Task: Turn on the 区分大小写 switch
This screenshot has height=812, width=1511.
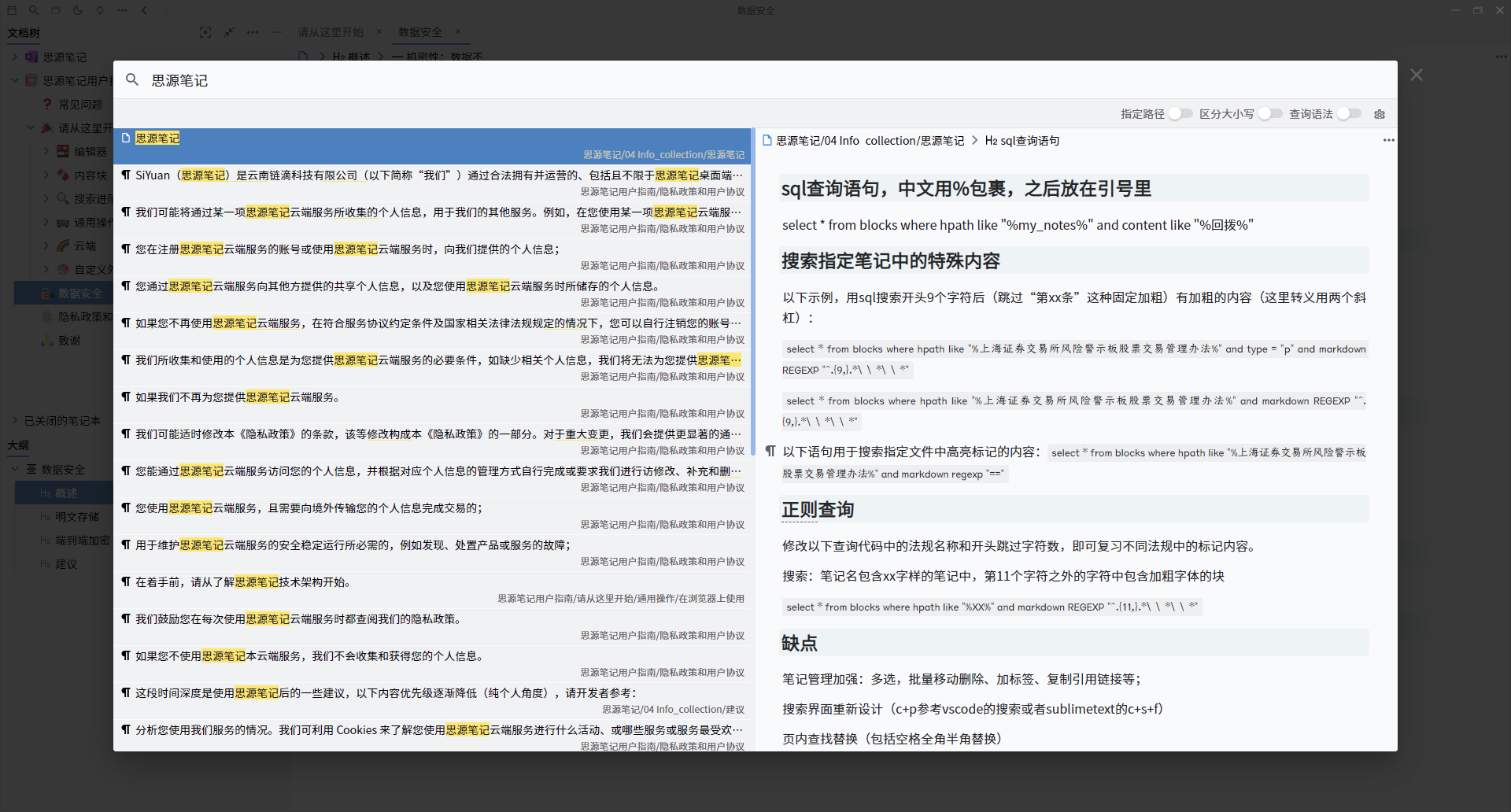Action: pyautogui.click(x=1269, y=114)
